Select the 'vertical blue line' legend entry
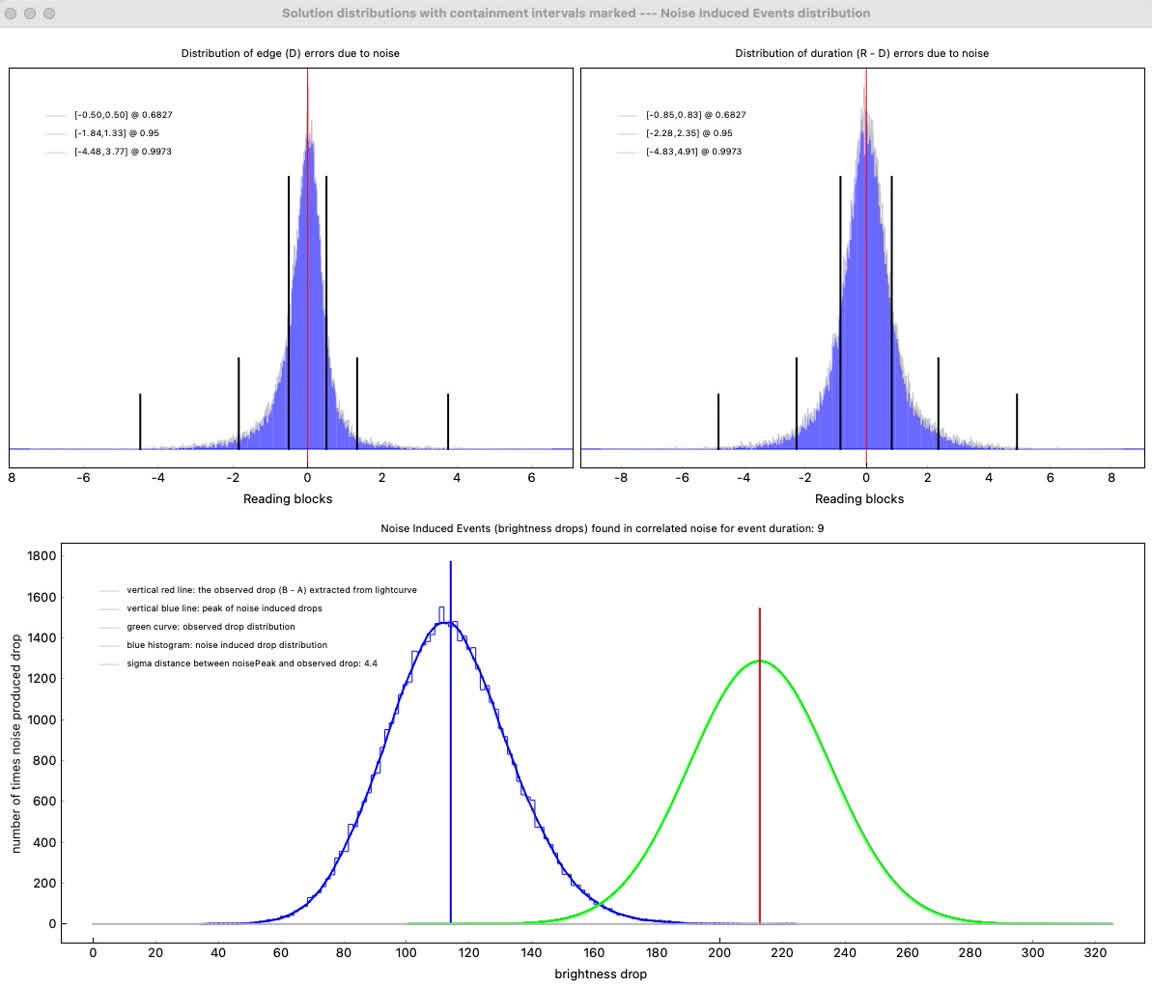 (x=224, y=608)
